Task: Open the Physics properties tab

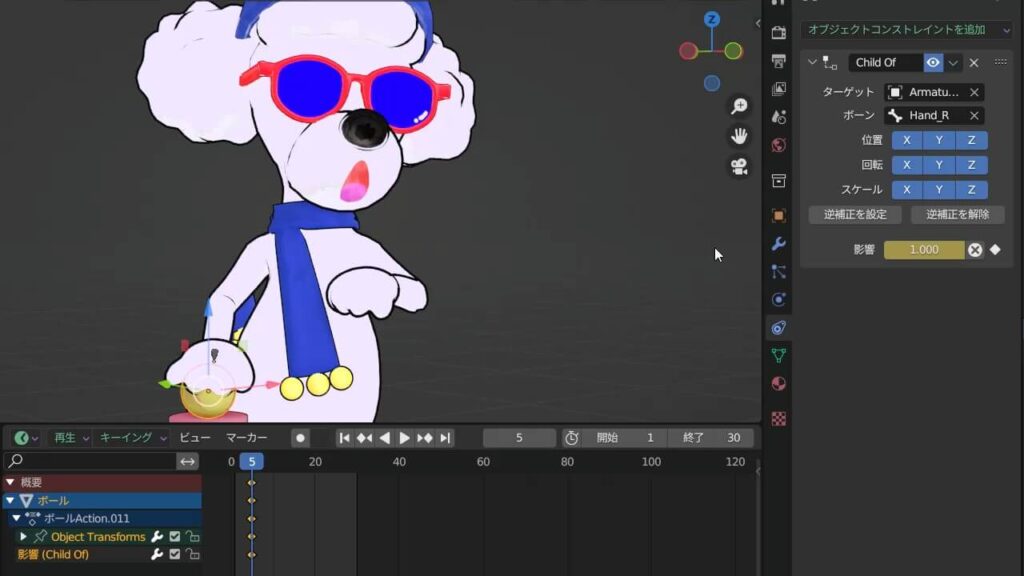Action: coord(778,300)
